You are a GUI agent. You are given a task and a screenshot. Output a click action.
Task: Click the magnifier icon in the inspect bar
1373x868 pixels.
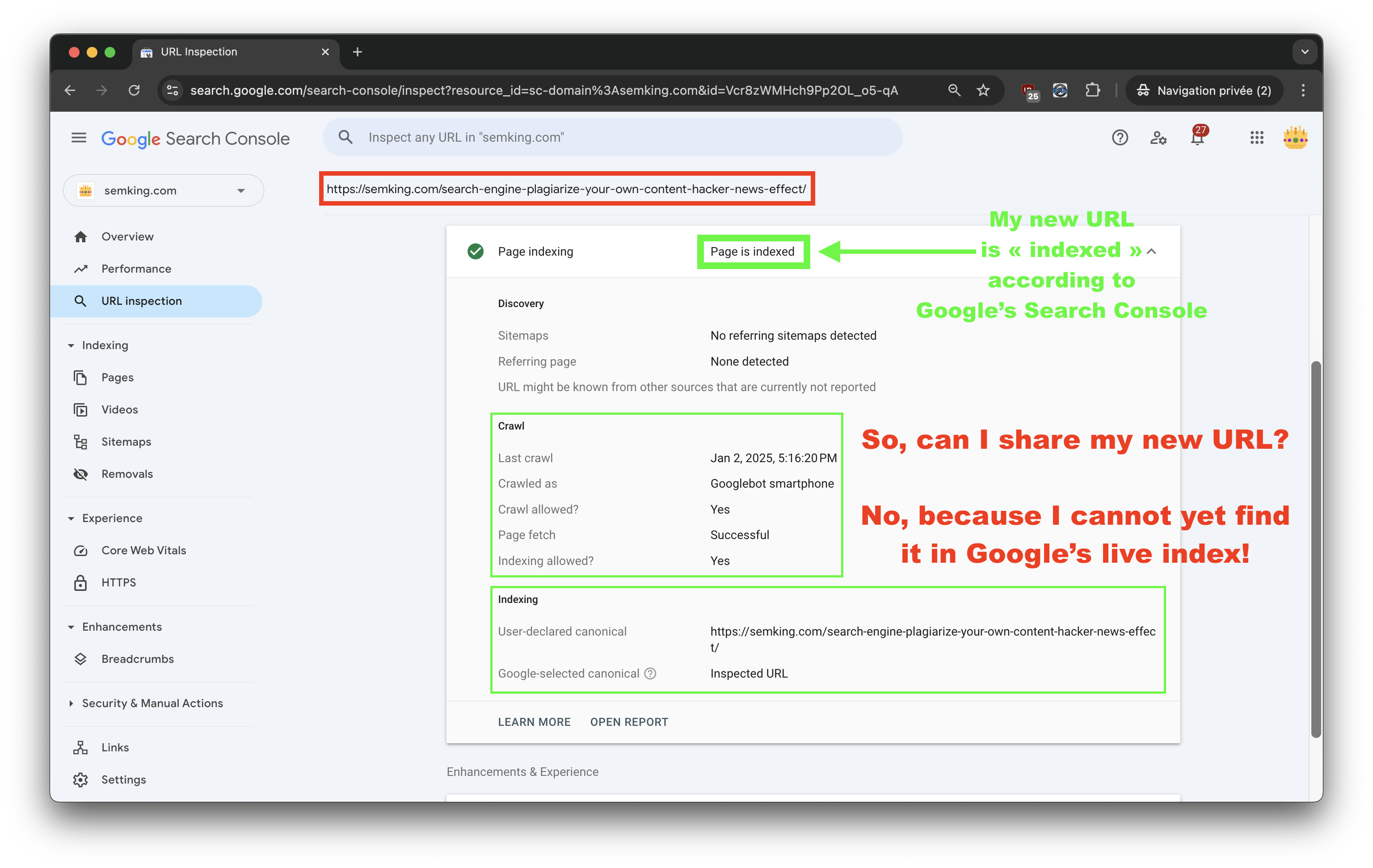click(x=345, y=138)
